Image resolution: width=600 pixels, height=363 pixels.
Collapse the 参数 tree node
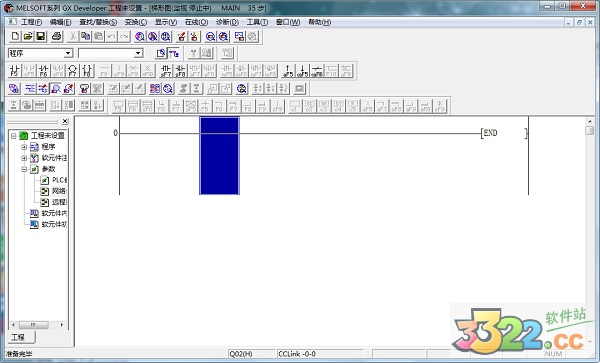pyautogui.click(x=24, y=169)
